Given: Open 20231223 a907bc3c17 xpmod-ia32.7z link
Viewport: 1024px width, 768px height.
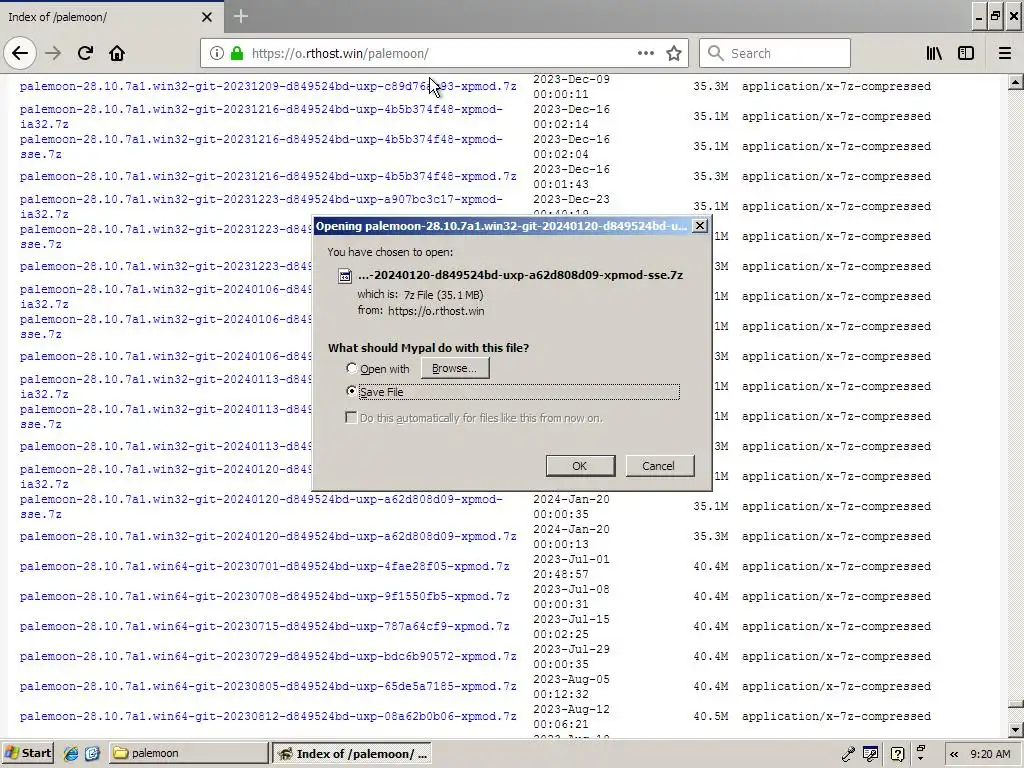Looking at the screenshot, I should point(261,206).
